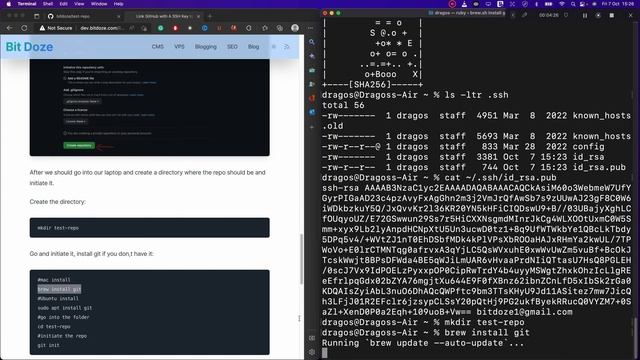Add a sidebar app with plus icon
Screen dimensions: 640x360
click(312, 127)
